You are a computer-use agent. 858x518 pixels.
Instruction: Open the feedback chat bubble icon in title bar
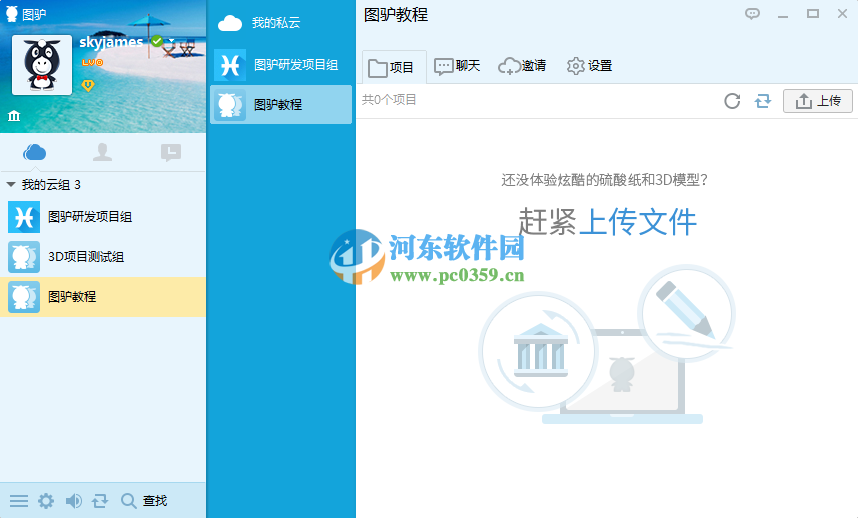(752, 14)
